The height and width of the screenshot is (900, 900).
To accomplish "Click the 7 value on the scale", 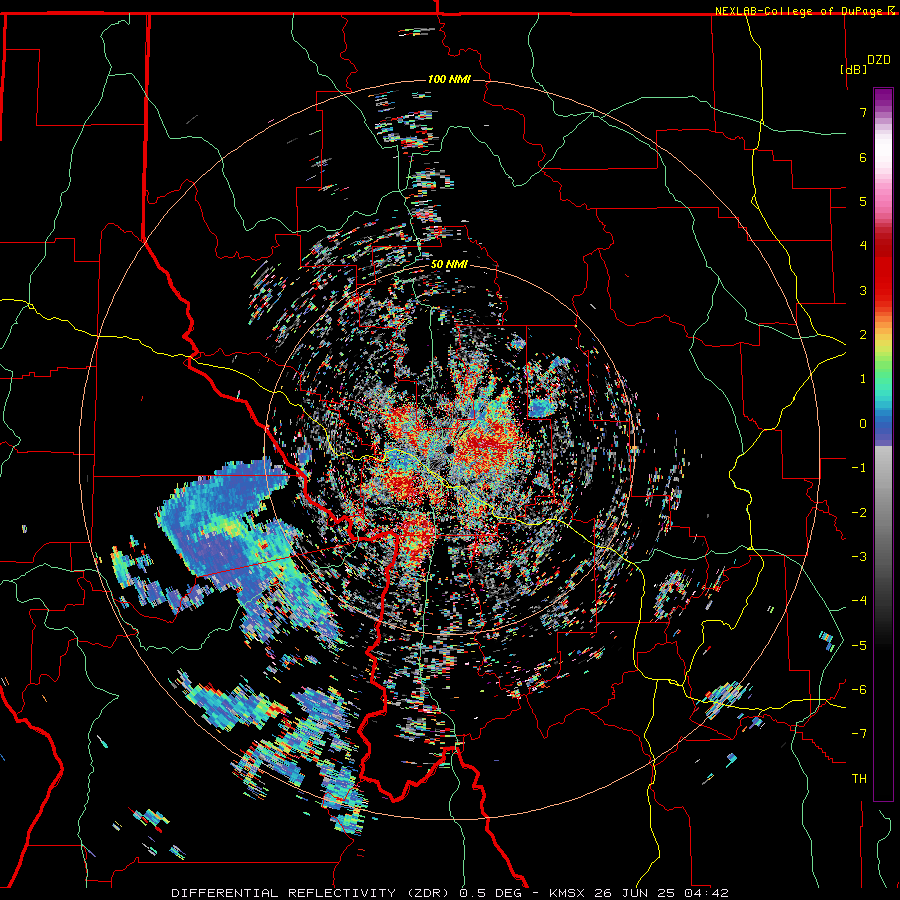I will click(x=863, y=112).
